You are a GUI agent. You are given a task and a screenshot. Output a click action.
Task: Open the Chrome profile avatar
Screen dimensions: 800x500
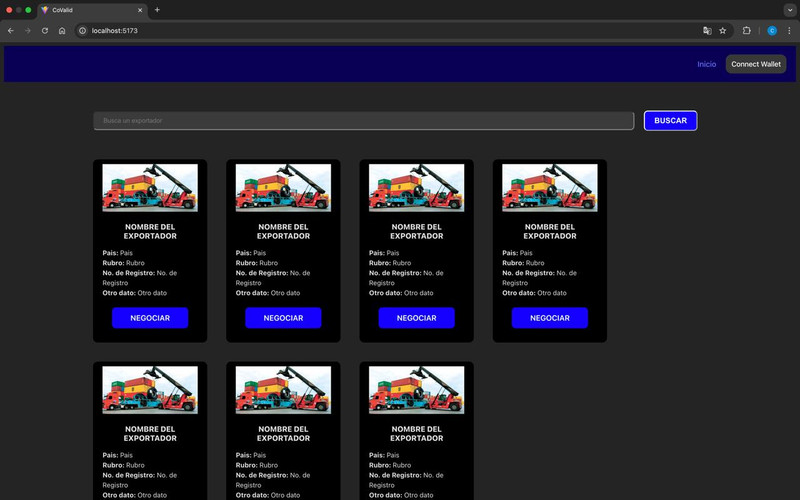coord(772,30)
